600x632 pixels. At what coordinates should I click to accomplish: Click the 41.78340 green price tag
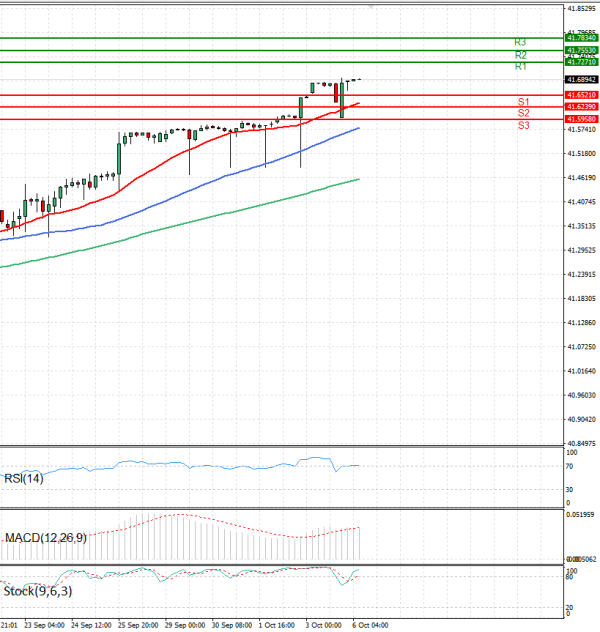581,38
